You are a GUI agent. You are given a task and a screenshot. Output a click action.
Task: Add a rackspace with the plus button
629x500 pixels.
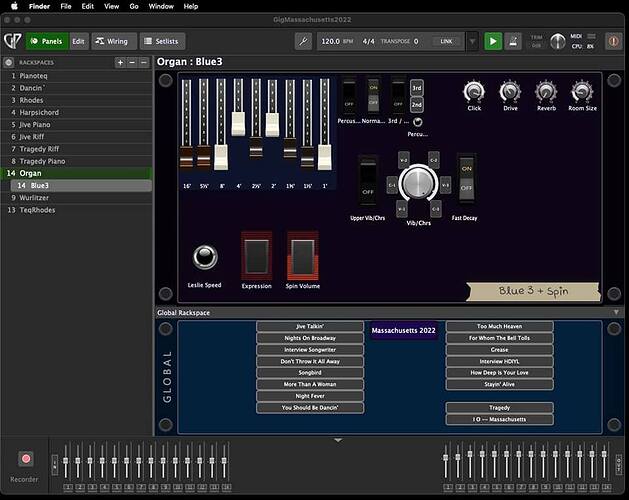click(120, 63)
